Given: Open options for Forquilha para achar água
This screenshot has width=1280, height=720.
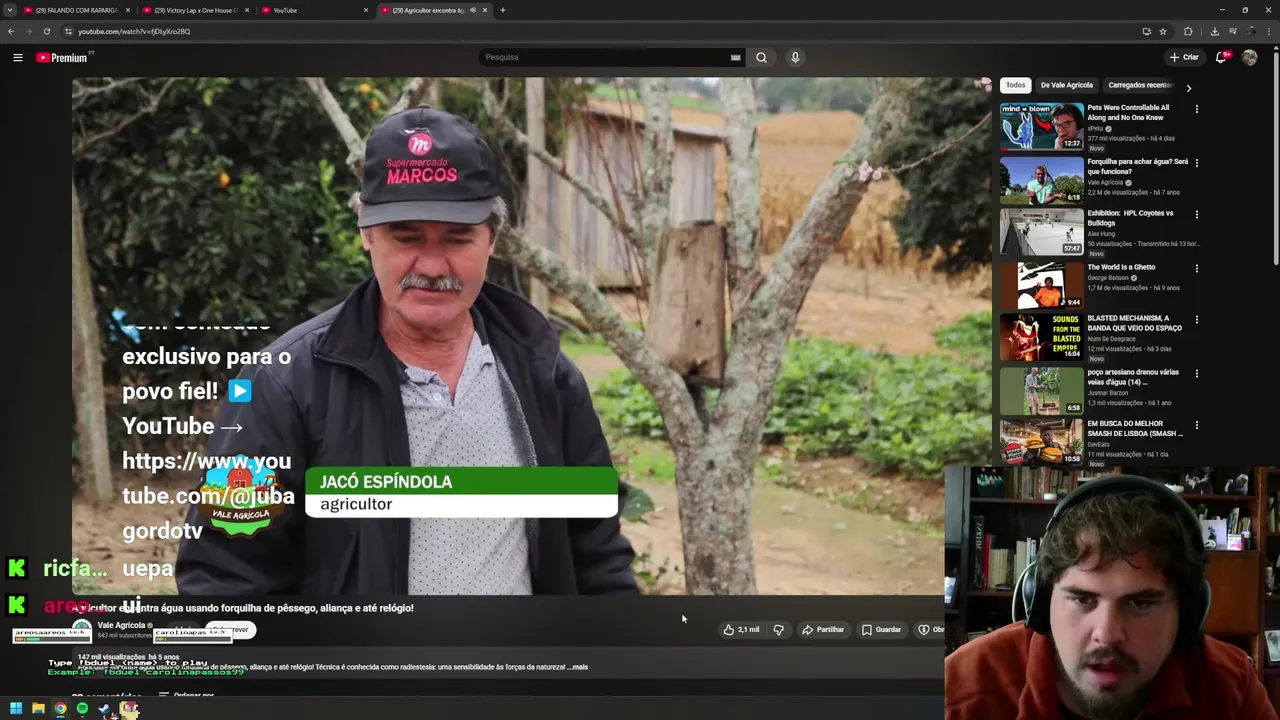Looking at the screenshot, I should [x=1196, y=162].
